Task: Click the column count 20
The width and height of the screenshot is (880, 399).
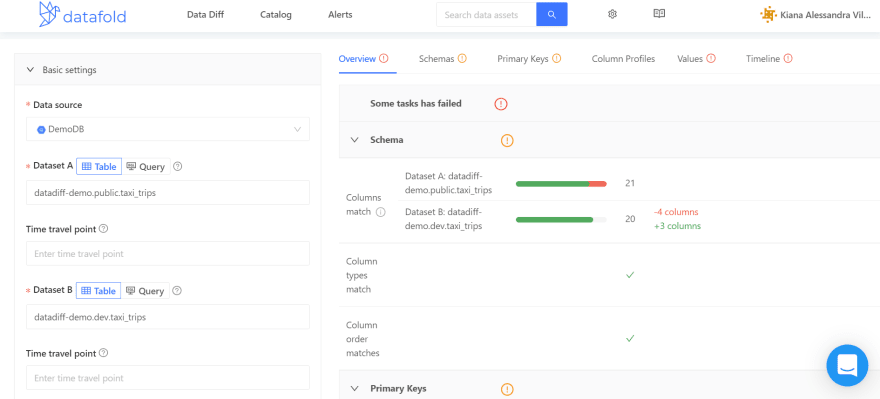Action: click(630, 219)
